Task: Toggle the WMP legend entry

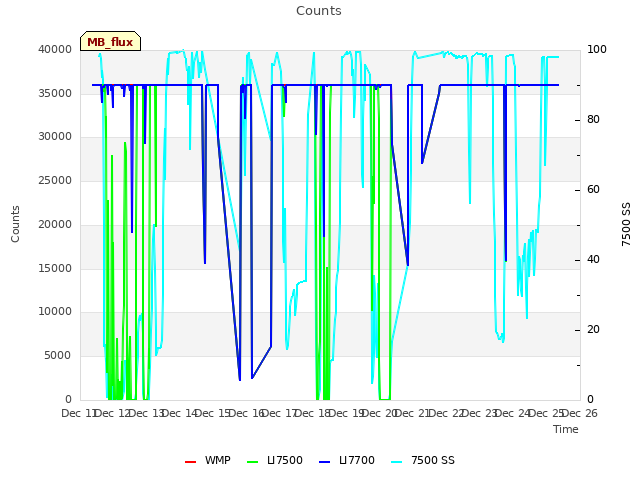Action: [207, 460]
